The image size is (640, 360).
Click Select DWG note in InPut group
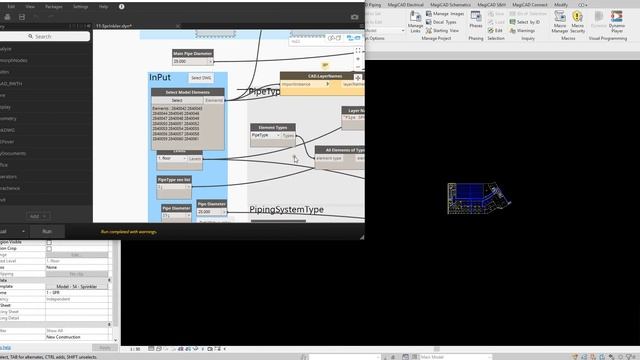pyautogui.click(x=201, y=78)
